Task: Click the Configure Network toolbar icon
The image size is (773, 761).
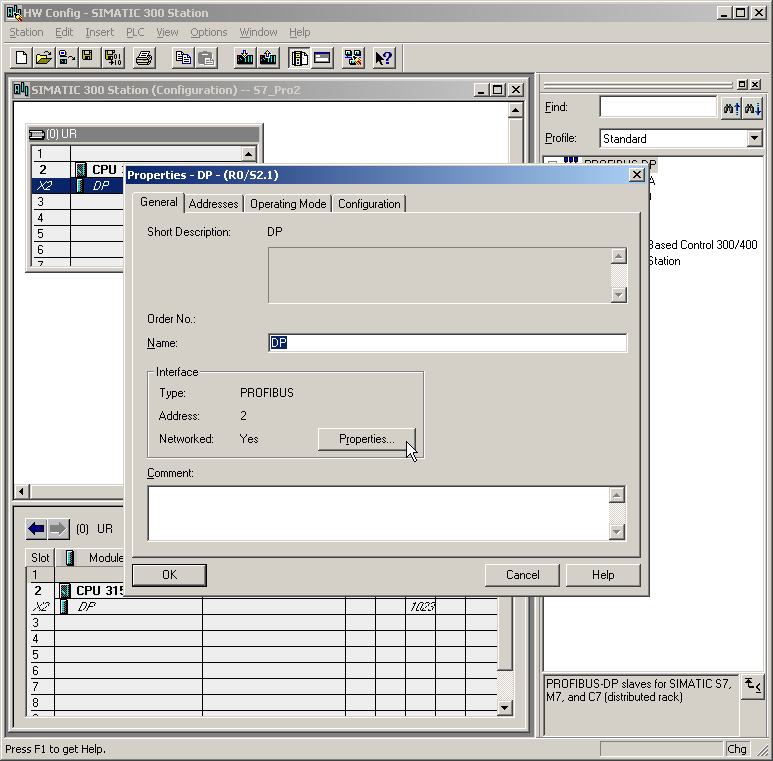Action: click(x=353, y=58)
